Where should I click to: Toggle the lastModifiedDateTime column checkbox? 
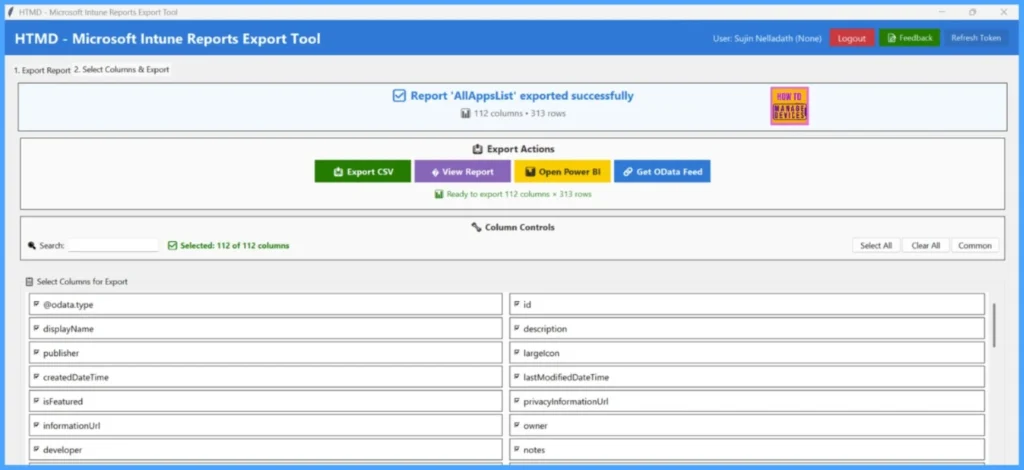(x=517, y=376)
